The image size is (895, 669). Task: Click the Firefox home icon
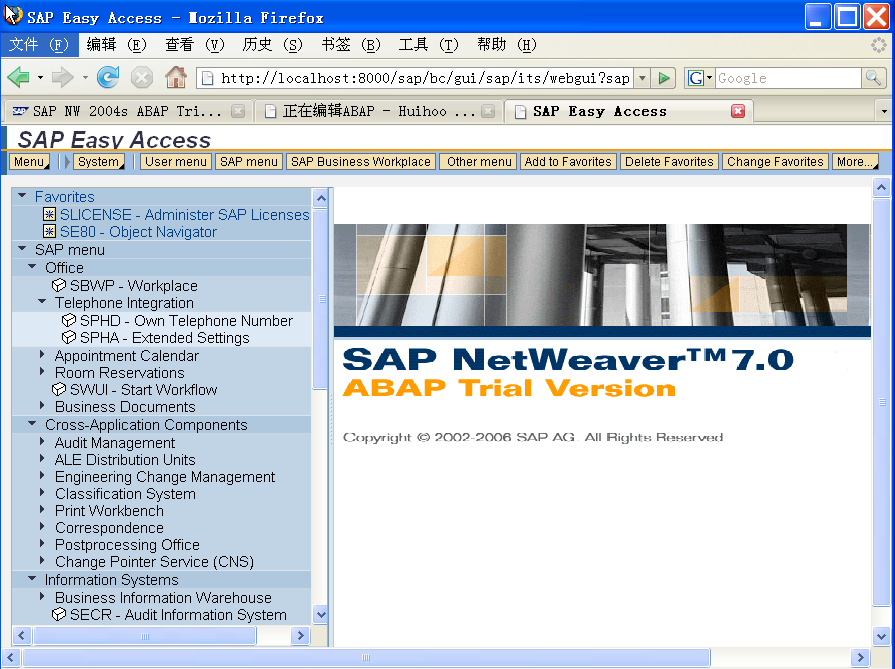click(x=175, y=78)
